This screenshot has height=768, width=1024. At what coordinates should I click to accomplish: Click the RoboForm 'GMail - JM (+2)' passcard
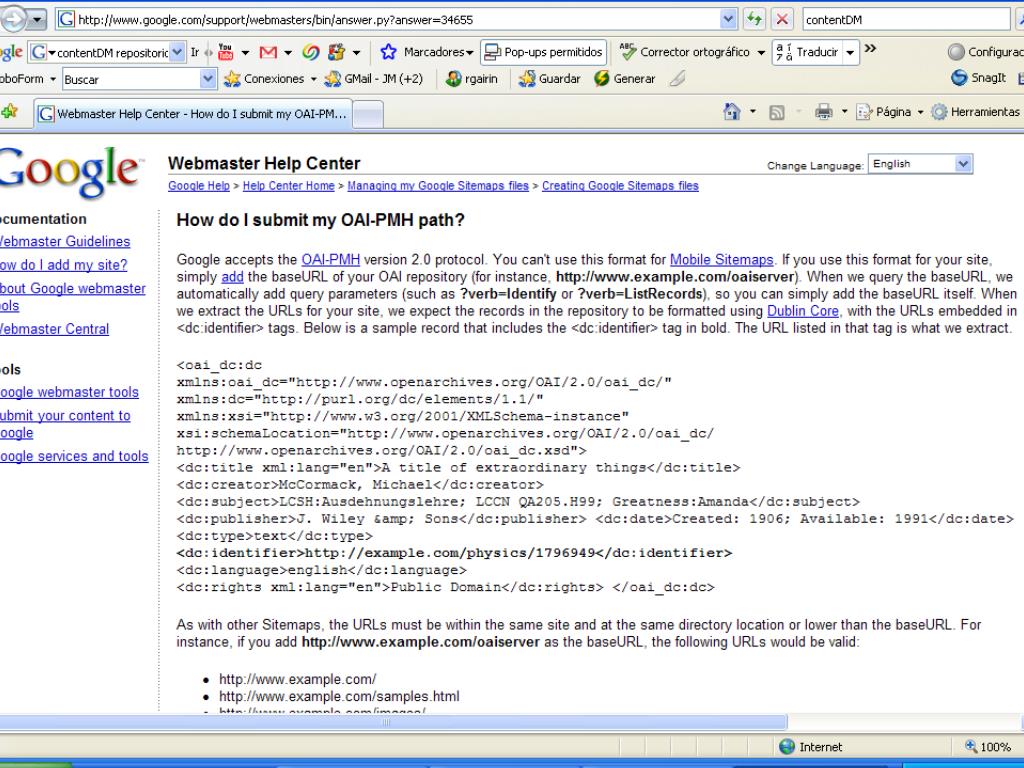pos(374,79)
